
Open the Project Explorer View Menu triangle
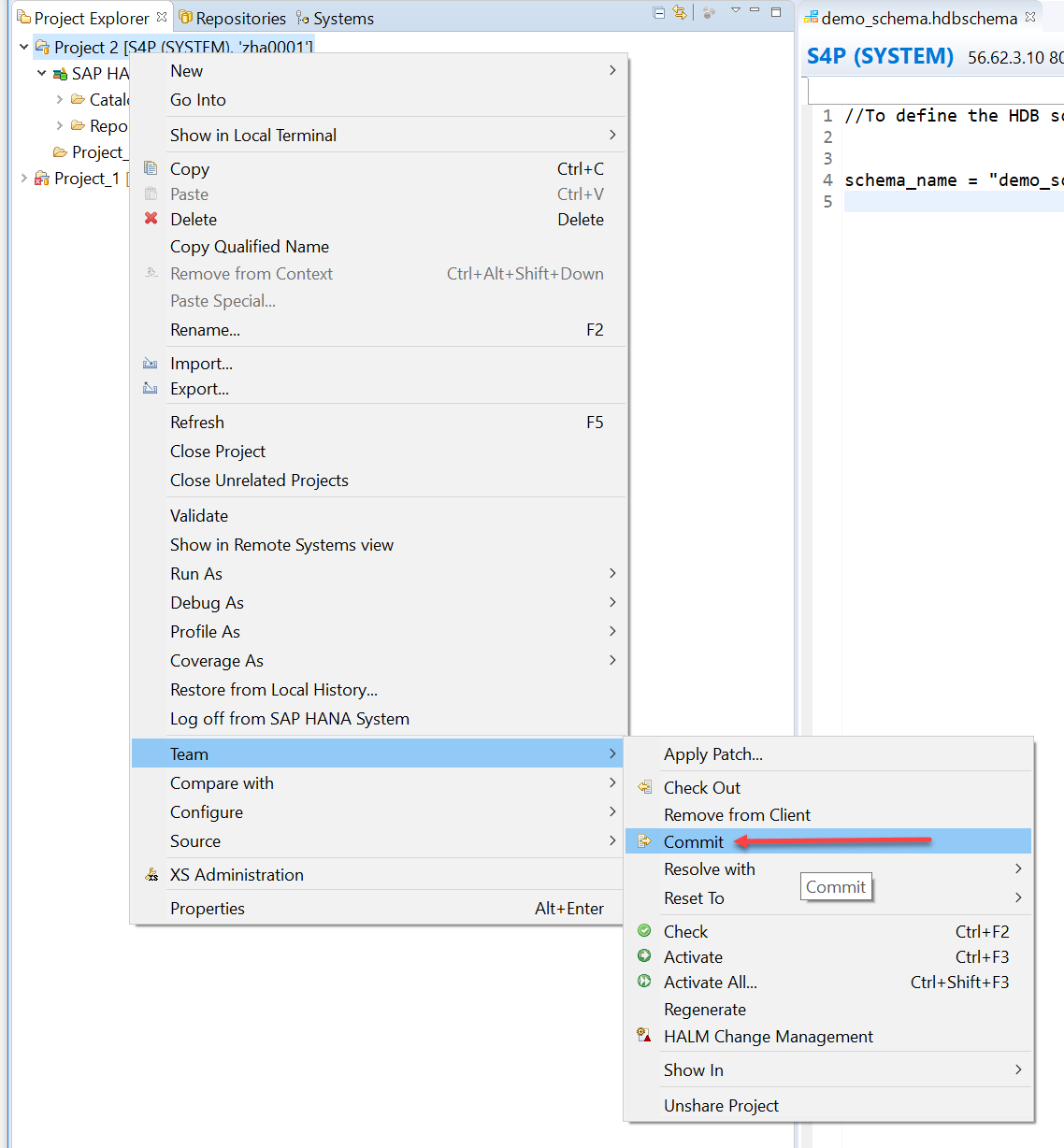736,10
